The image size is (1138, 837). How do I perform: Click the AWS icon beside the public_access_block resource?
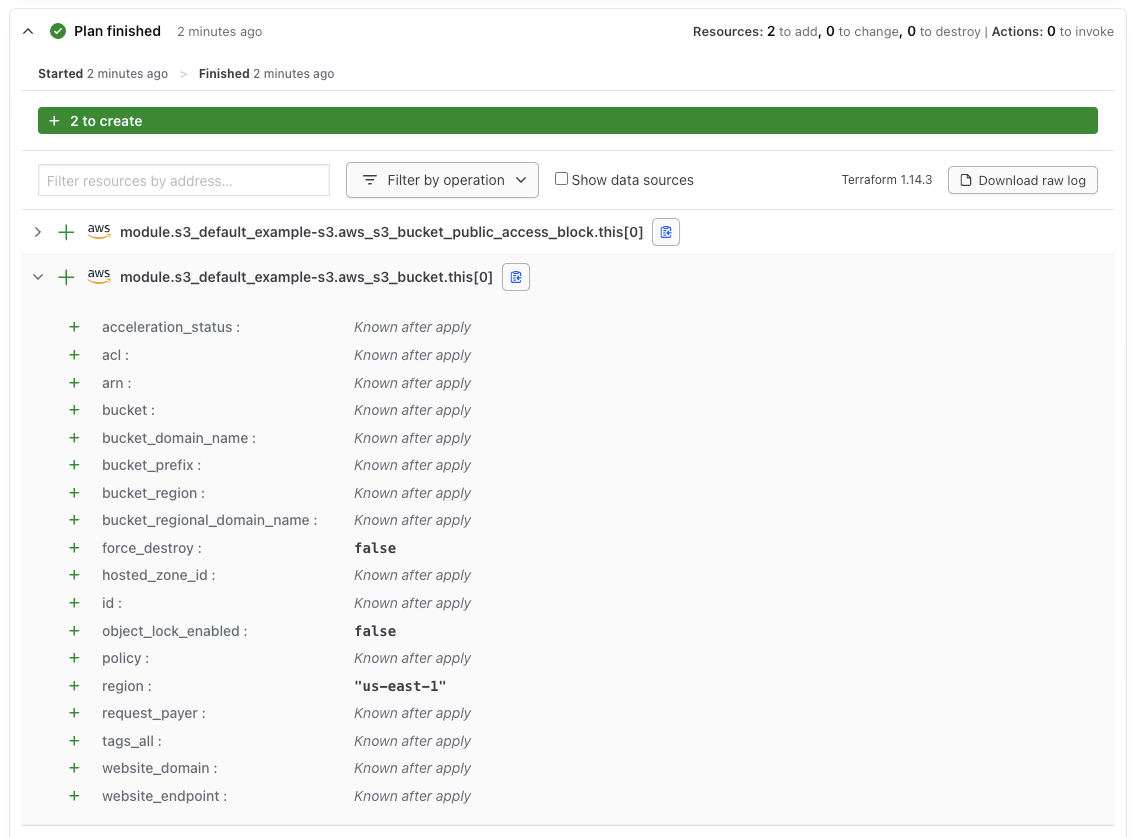click(98, 231)
